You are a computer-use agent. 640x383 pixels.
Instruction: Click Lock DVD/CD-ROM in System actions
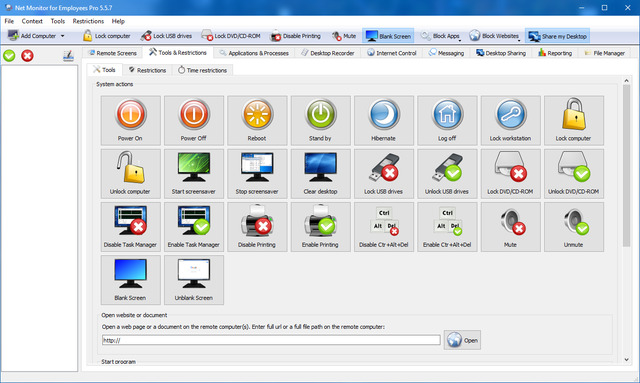pos(511,174)
